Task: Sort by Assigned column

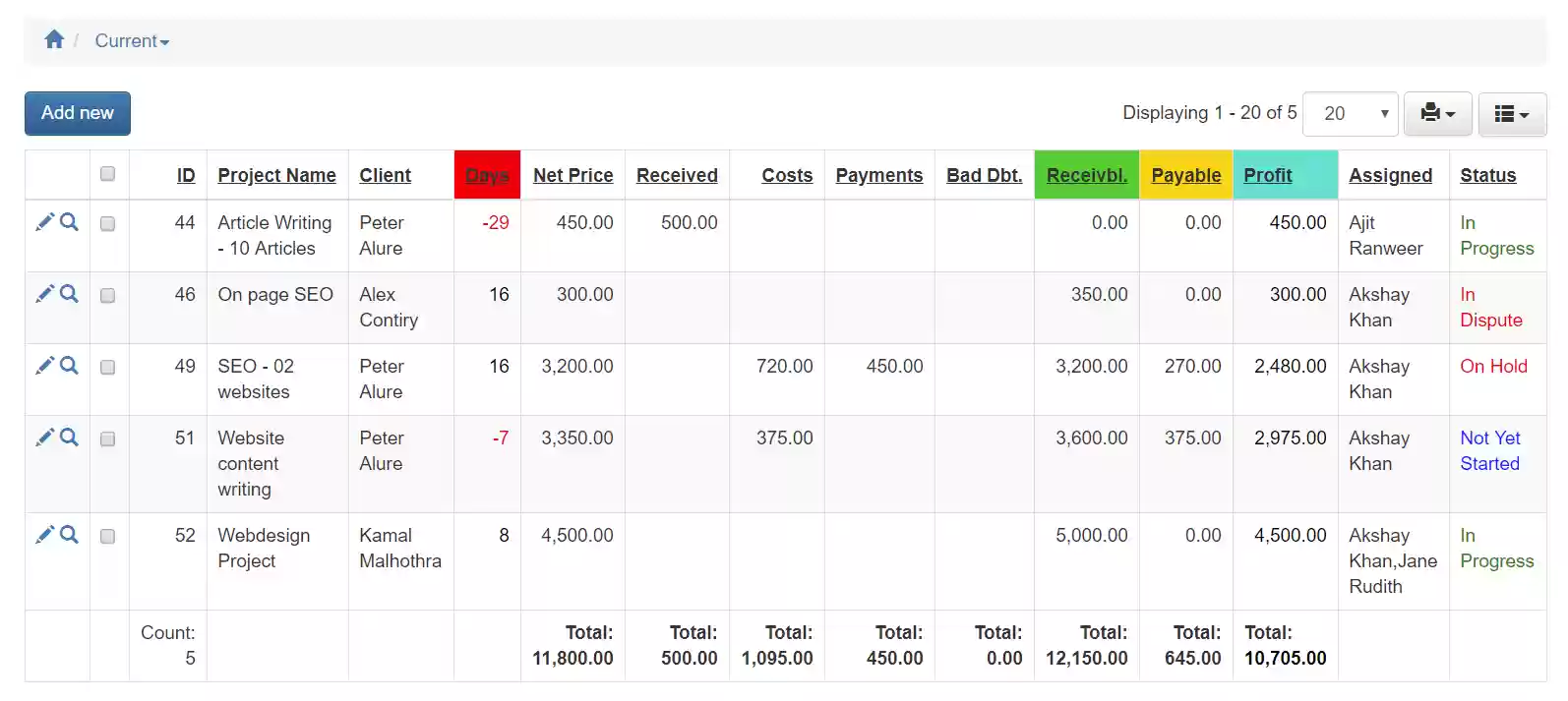Action: [x=1390, y=175]
